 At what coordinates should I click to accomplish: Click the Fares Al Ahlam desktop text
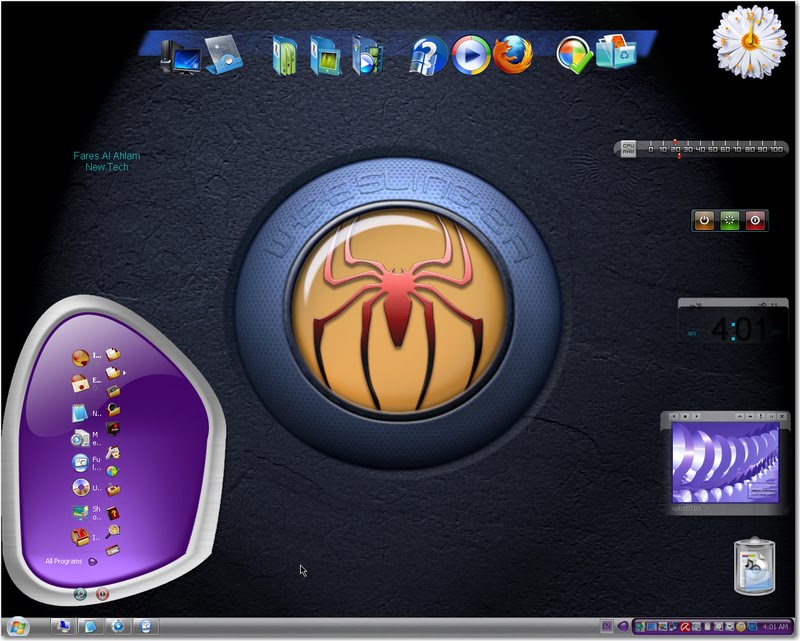tap(107, 161)
